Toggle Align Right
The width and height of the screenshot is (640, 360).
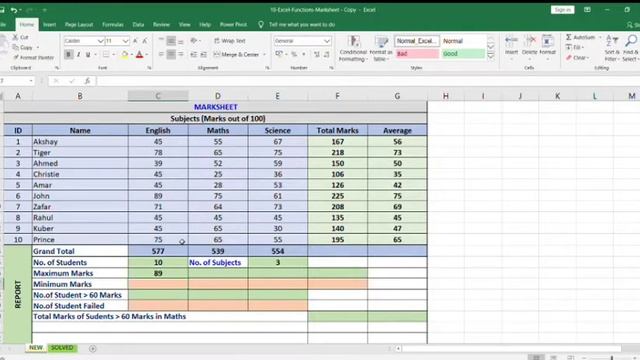point(181,54)
